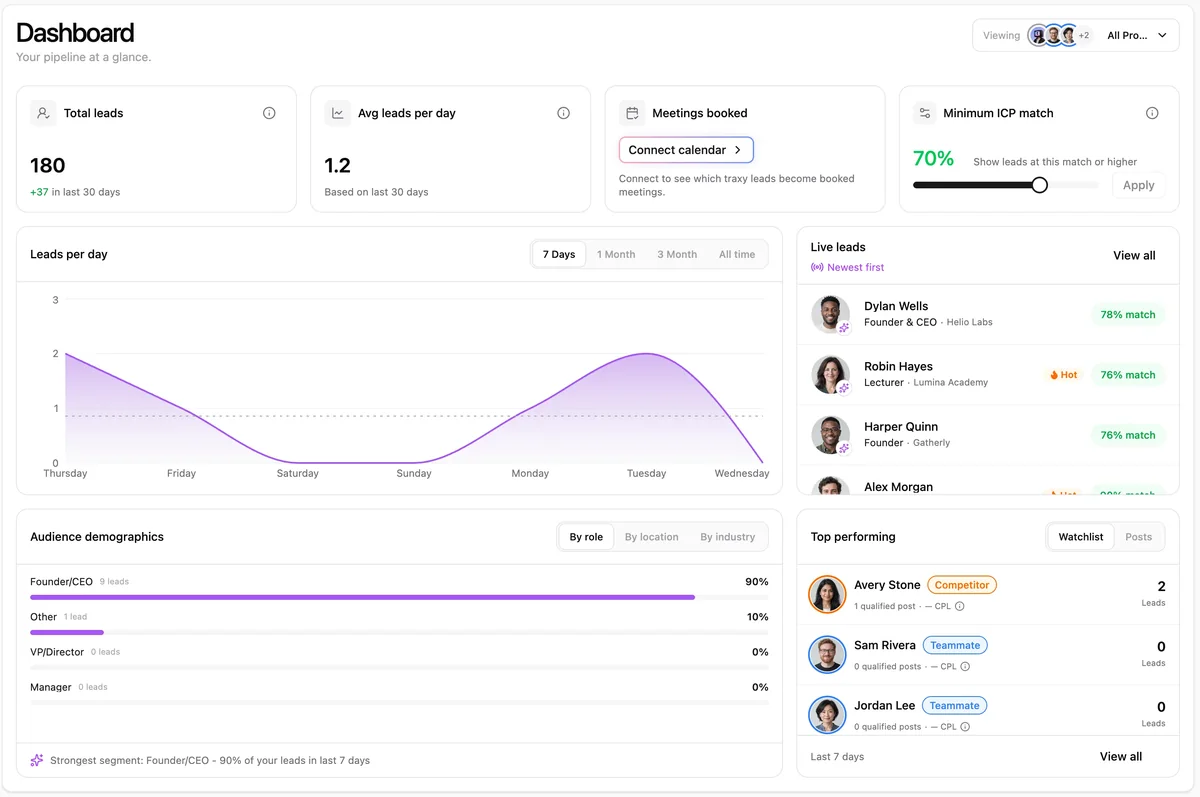Screen dimensions: 1200x797
Task: Show demographics By role
Action: pyautogui.click(x=586, y=537)
